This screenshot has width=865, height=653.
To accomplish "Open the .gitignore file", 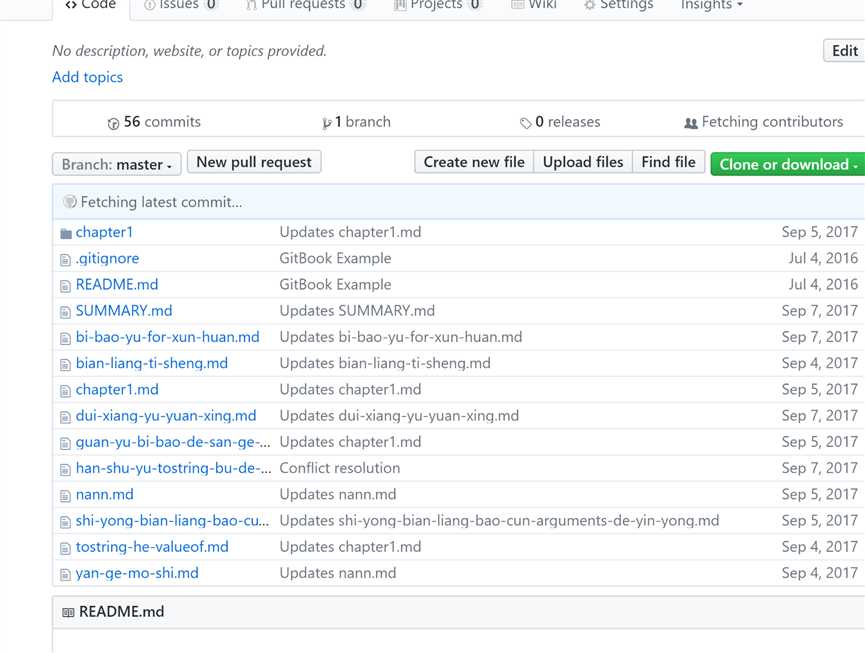I will point(108,259).
